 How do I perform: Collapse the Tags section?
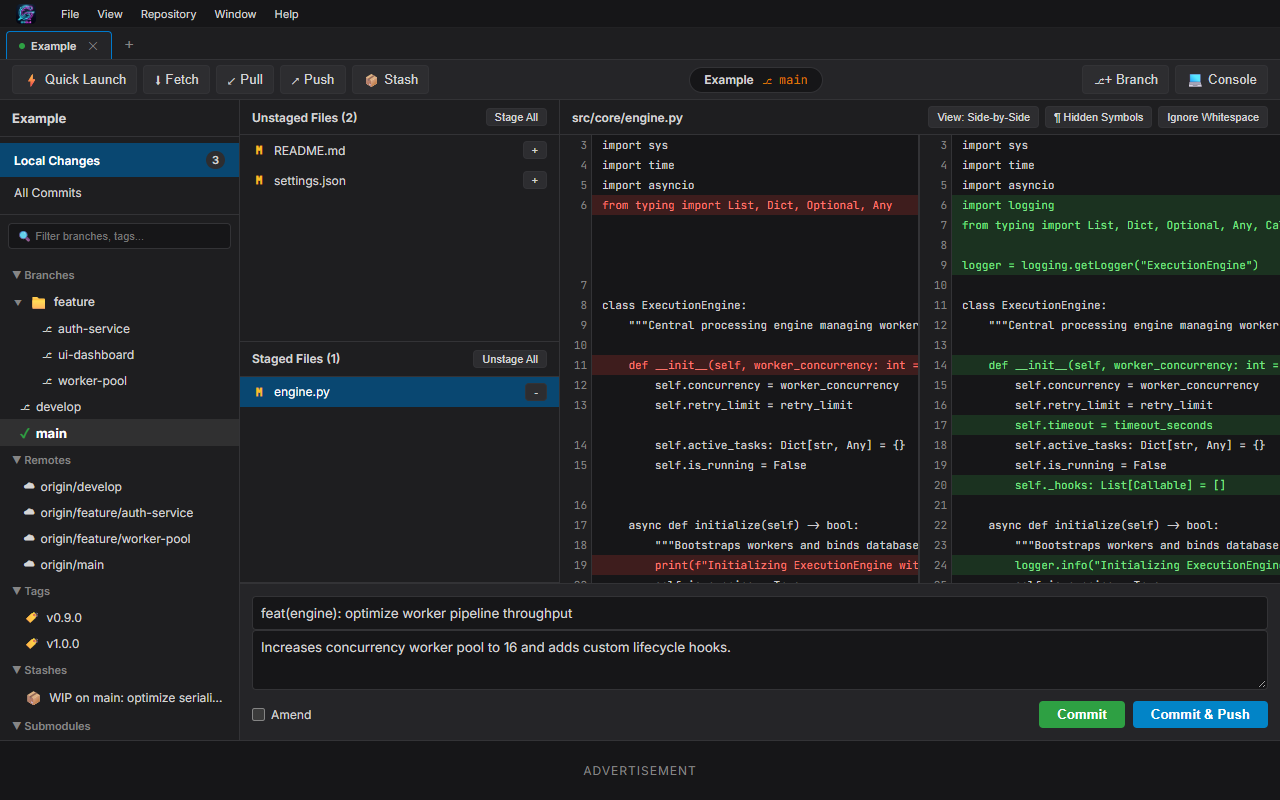[17, 591]
